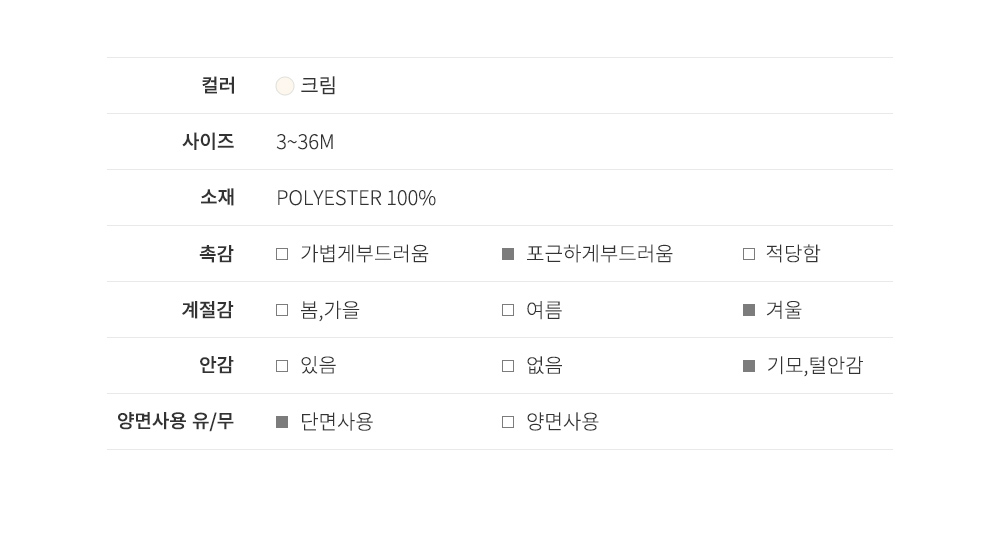Select the 봄,가을 season checkbox
The width and height of the screenshot is (1000, 536).
click(282, 310)
